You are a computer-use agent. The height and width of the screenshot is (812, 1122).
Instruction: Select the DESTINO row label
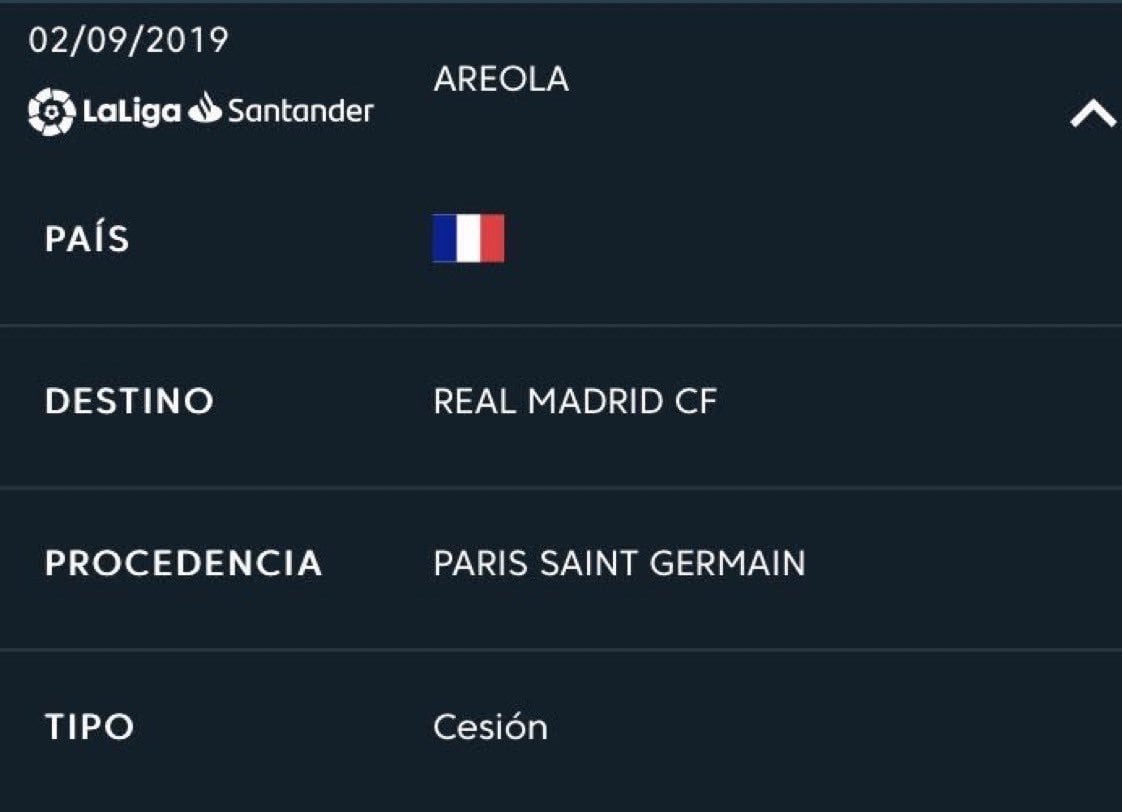[129, 402]
